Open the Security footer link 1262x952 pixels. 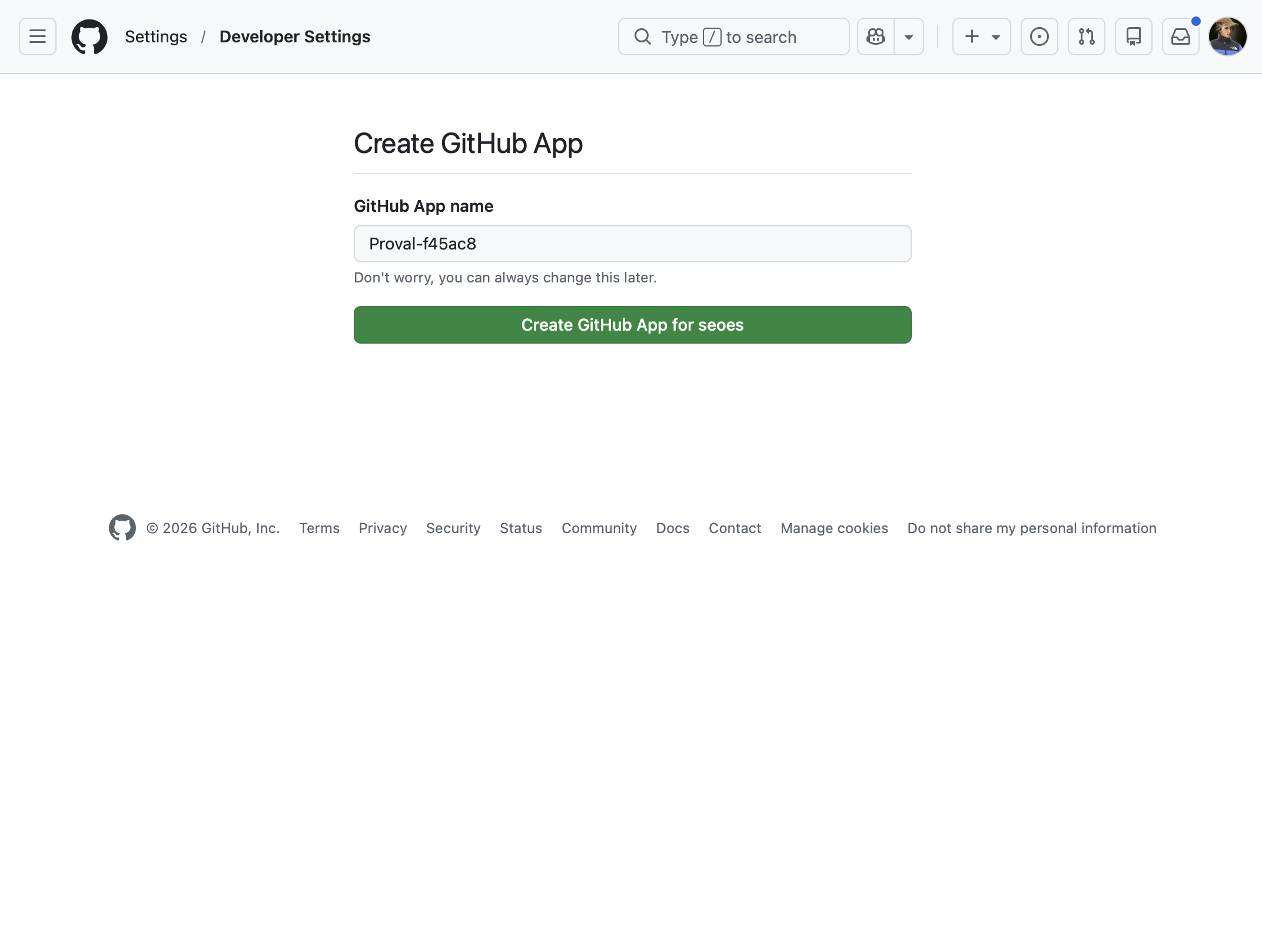point(453,528)
